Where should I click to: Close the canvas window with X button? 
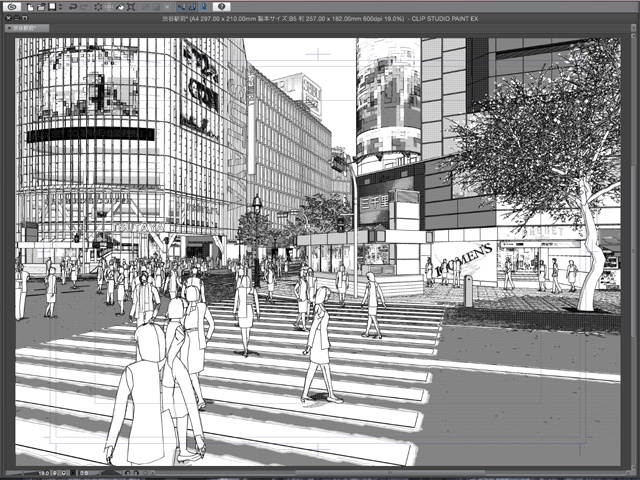pyautogui.click(x=8, y=18)
